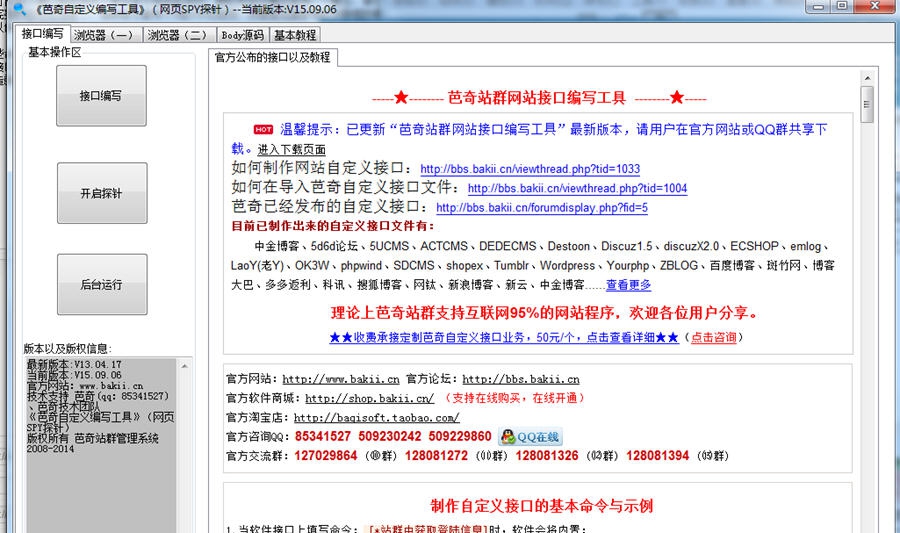Open the http://www.bakii.cn official site link
Image resolution: width=900 pixels, height=533 pixels.
[341, 379]
